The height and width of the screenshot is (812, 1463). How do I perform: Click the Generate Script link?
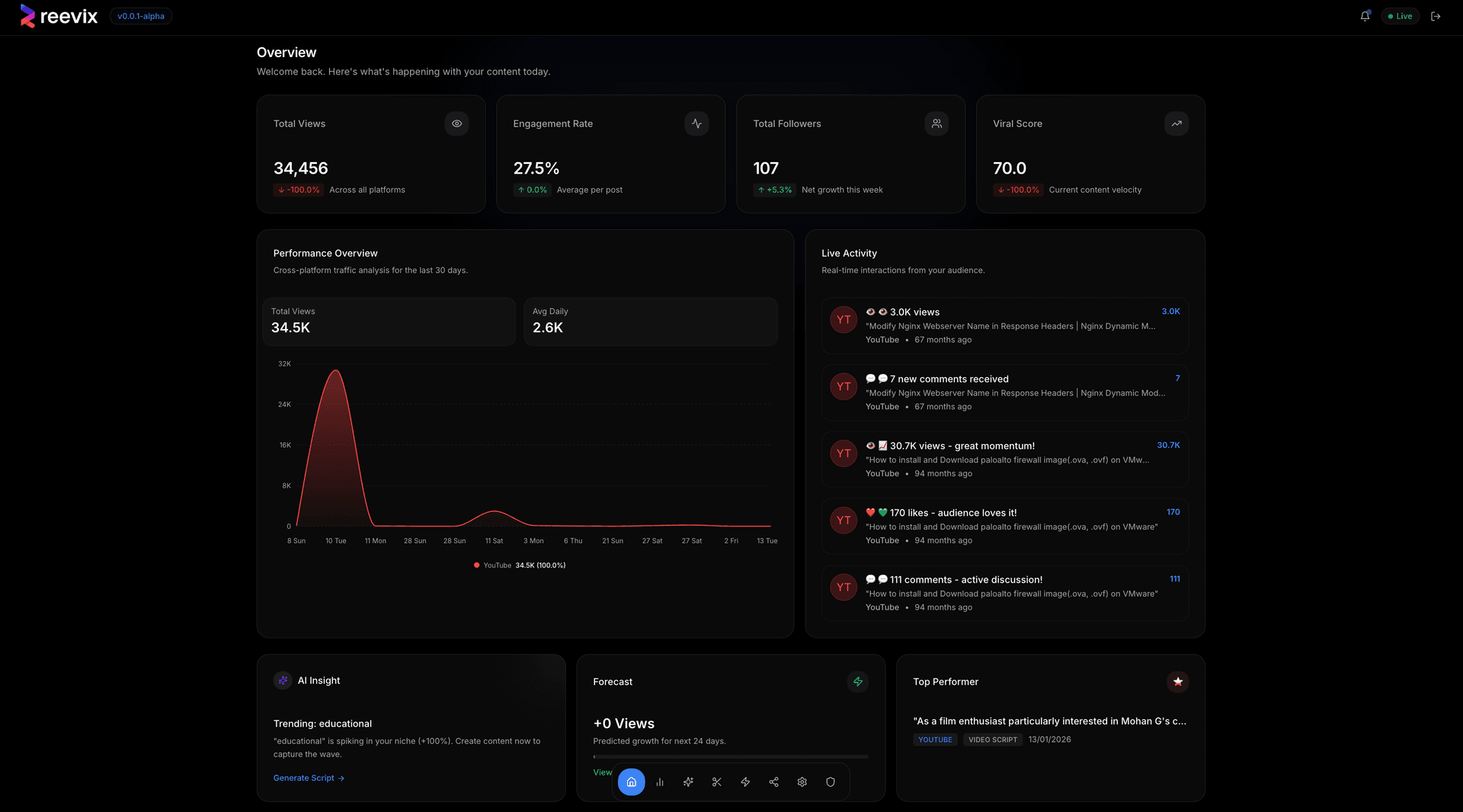pyautogui.click(x=309, y=778)
